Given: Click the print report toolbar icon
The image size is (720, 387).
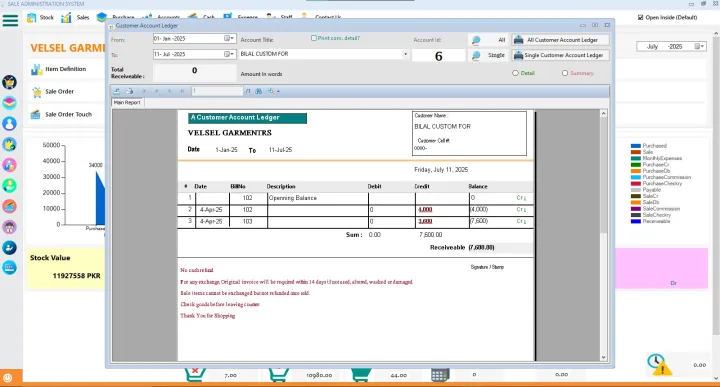Looking at the screenshot, I should point(129,91).
